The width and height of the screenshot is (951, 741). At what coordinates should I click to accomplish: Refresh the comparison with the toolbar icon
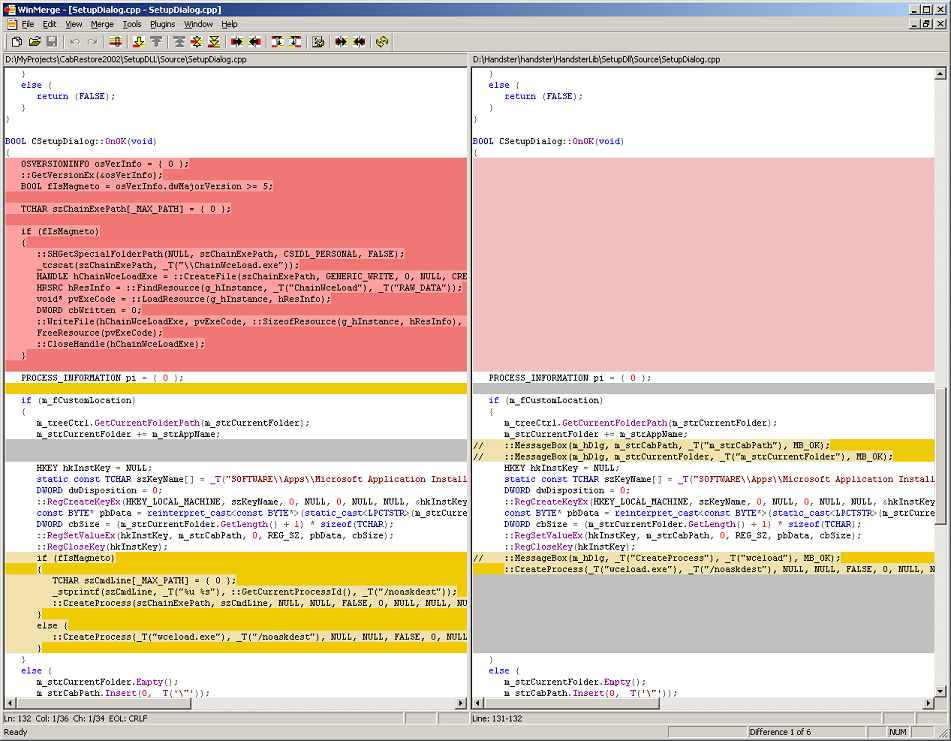[382, 41]
